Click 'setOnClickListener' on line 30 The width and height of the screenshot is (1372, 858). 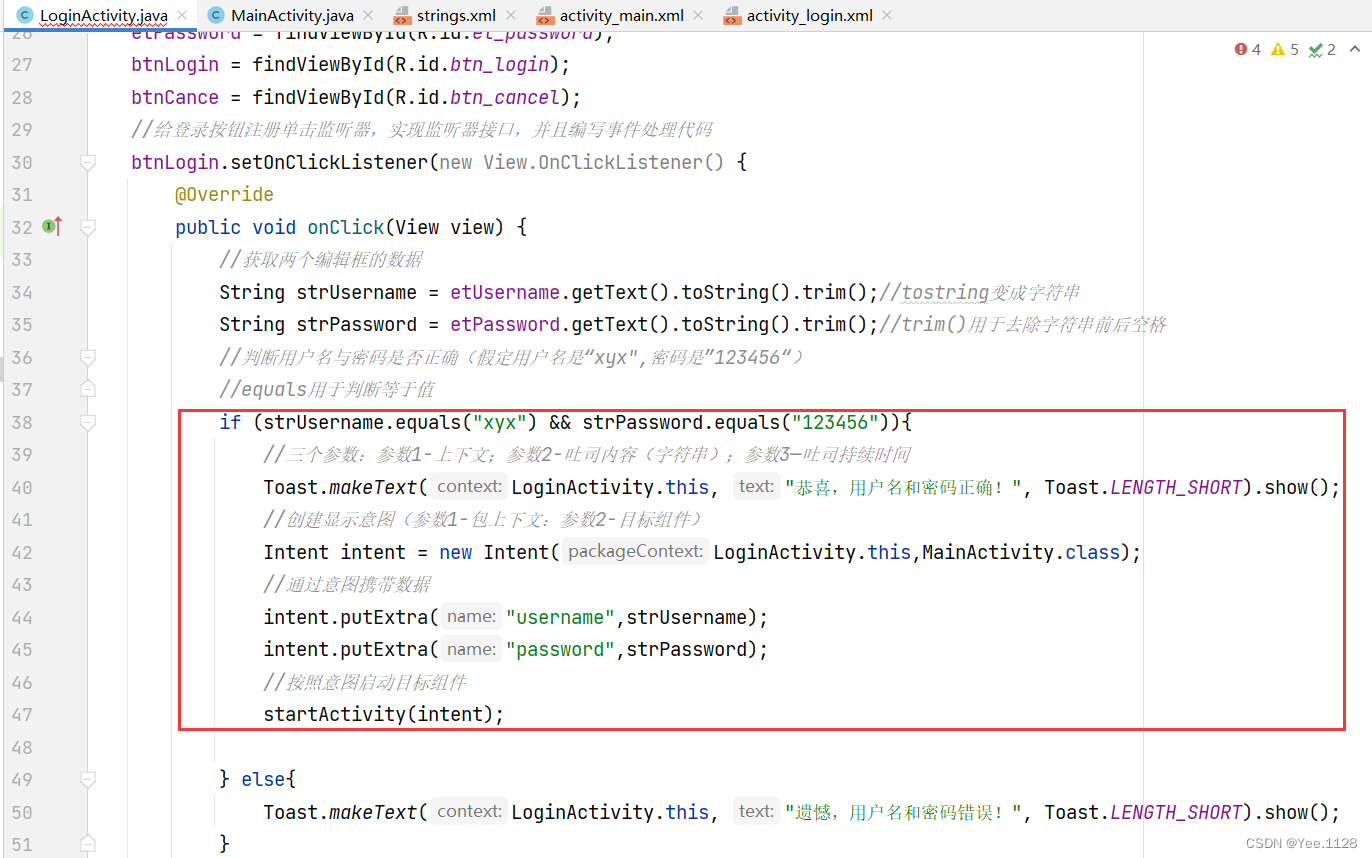click(x=329, y=162)
